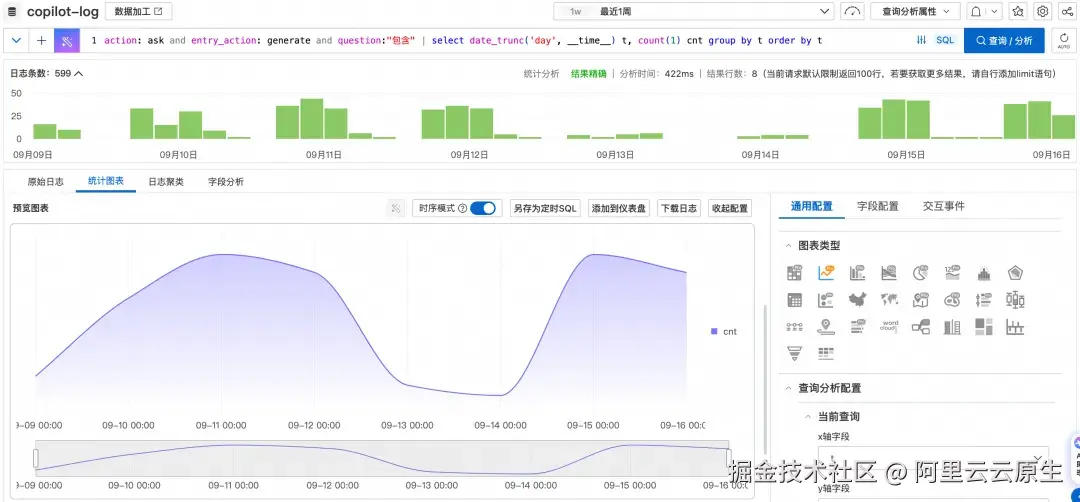Click the left handle of chart range slider
This screenshot has height=502, width=1080.
click(x=36, y=458)
